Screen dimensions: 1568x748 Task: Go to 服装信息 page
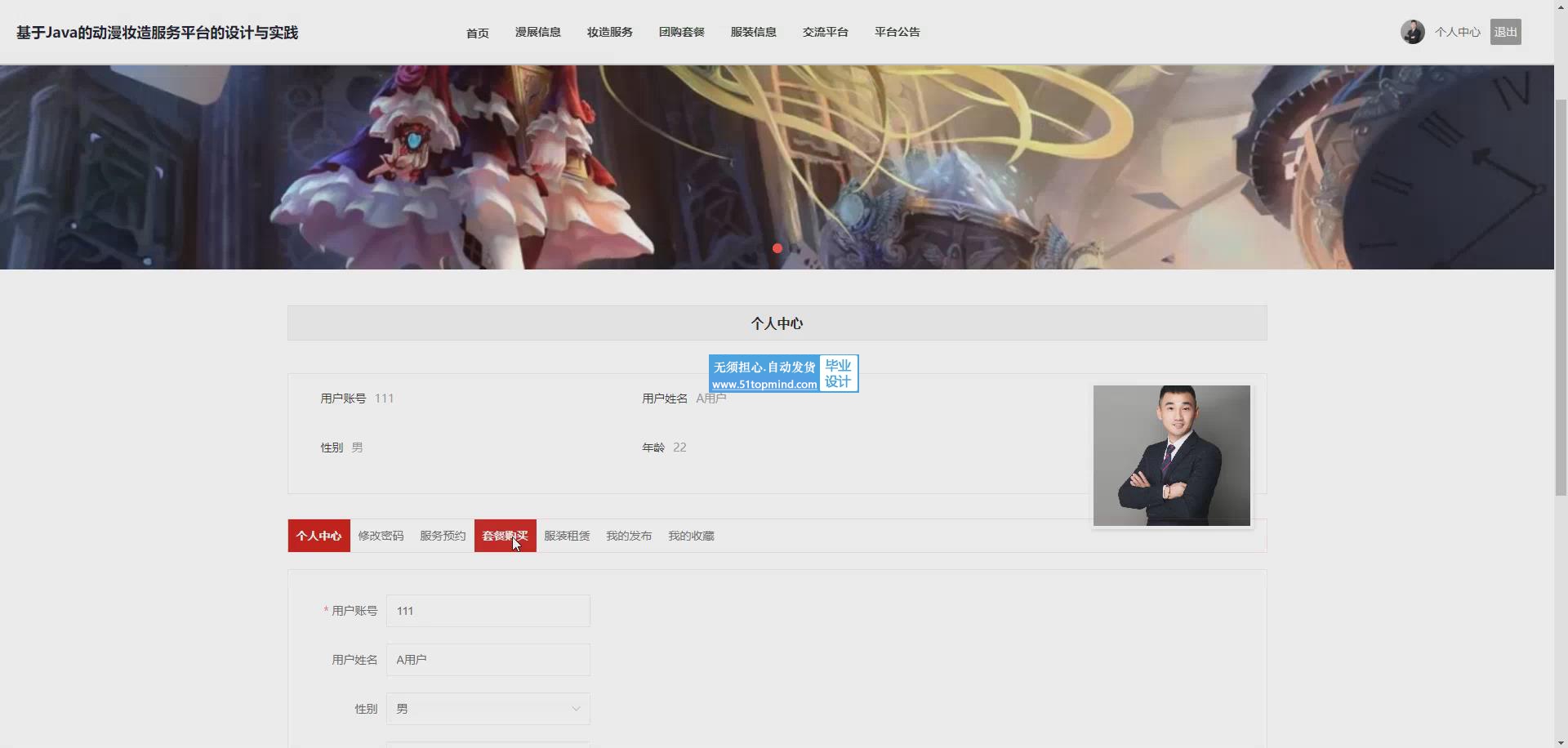(753, 32)
